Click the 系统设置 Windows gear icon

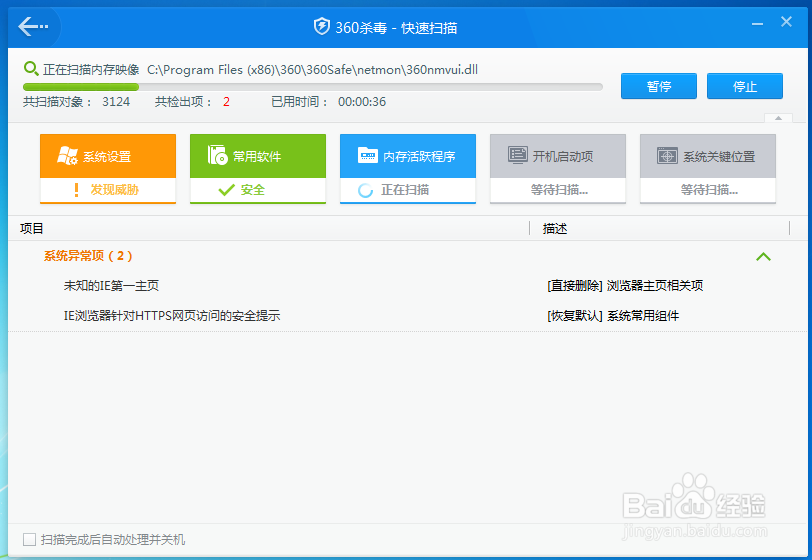[67, 155]
